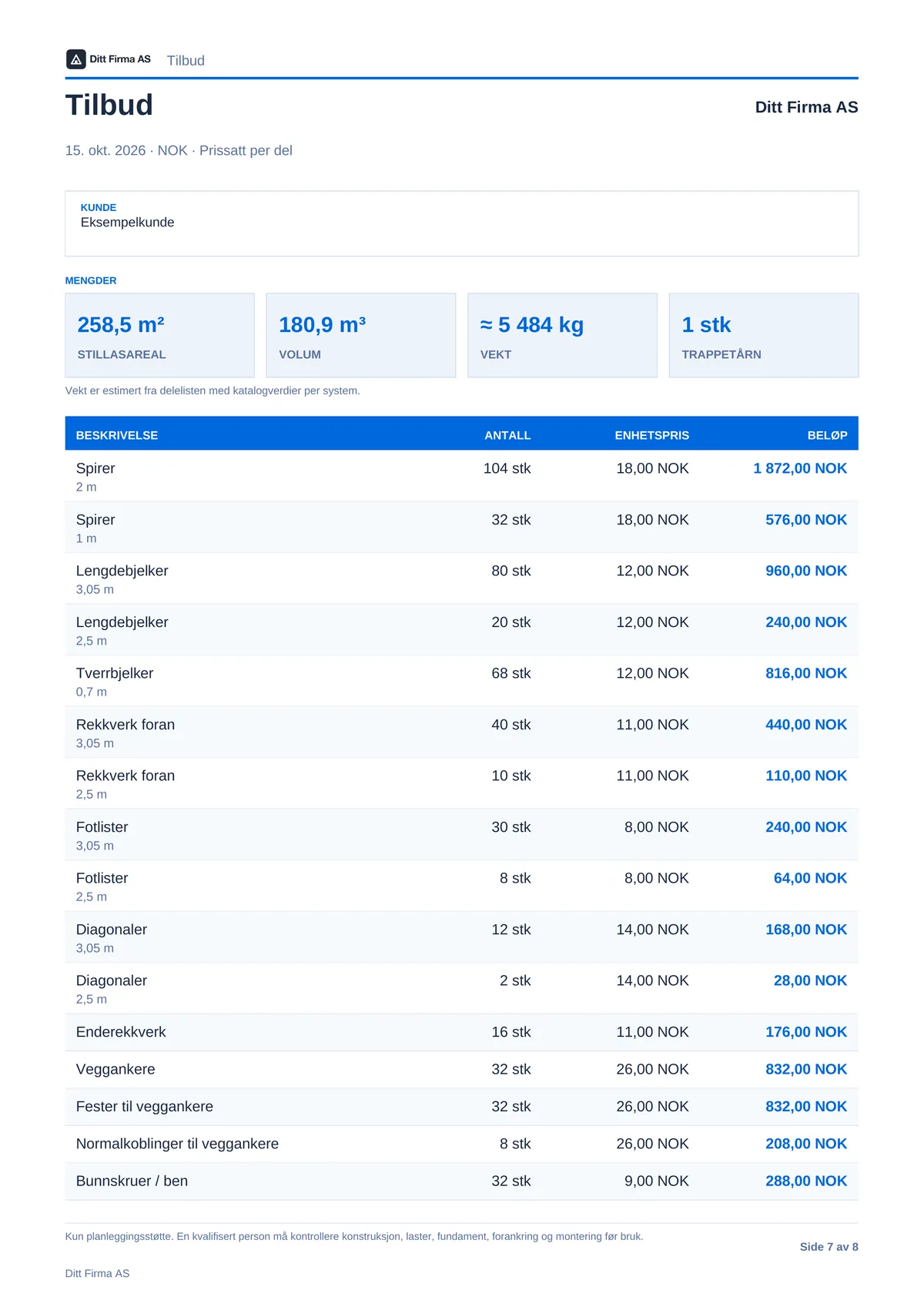Image resolution: width=924 pixels, height=1307 pixels.
Task: Select the 'ANTALL' column header
Action: [x=507, y=435]
